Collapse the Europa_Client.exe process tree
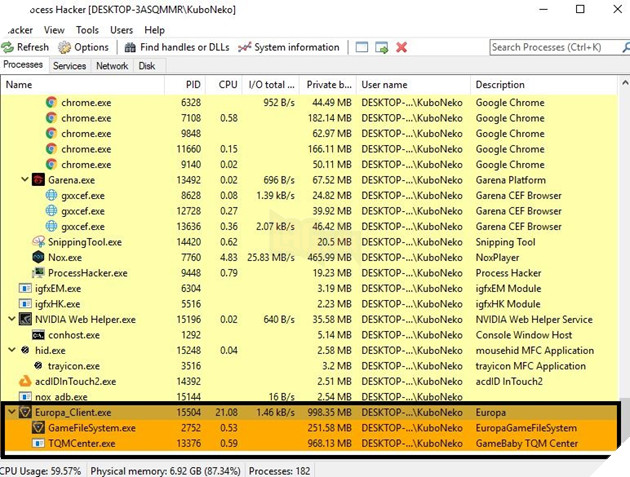The width and height of the screenshot is (630, 477). 12,412
